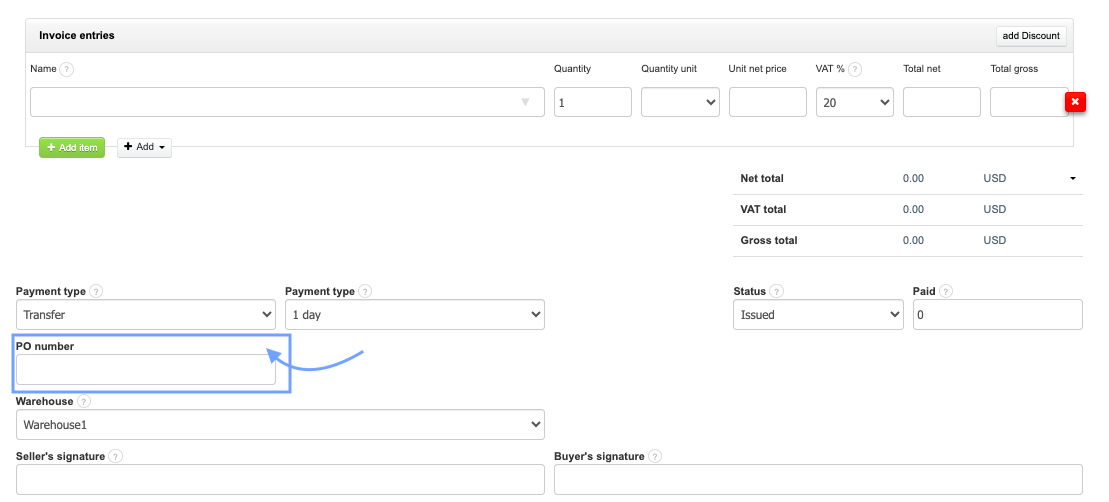
Task: Open the payment type dropdown showing Transfer
Action: coord(145,314)
